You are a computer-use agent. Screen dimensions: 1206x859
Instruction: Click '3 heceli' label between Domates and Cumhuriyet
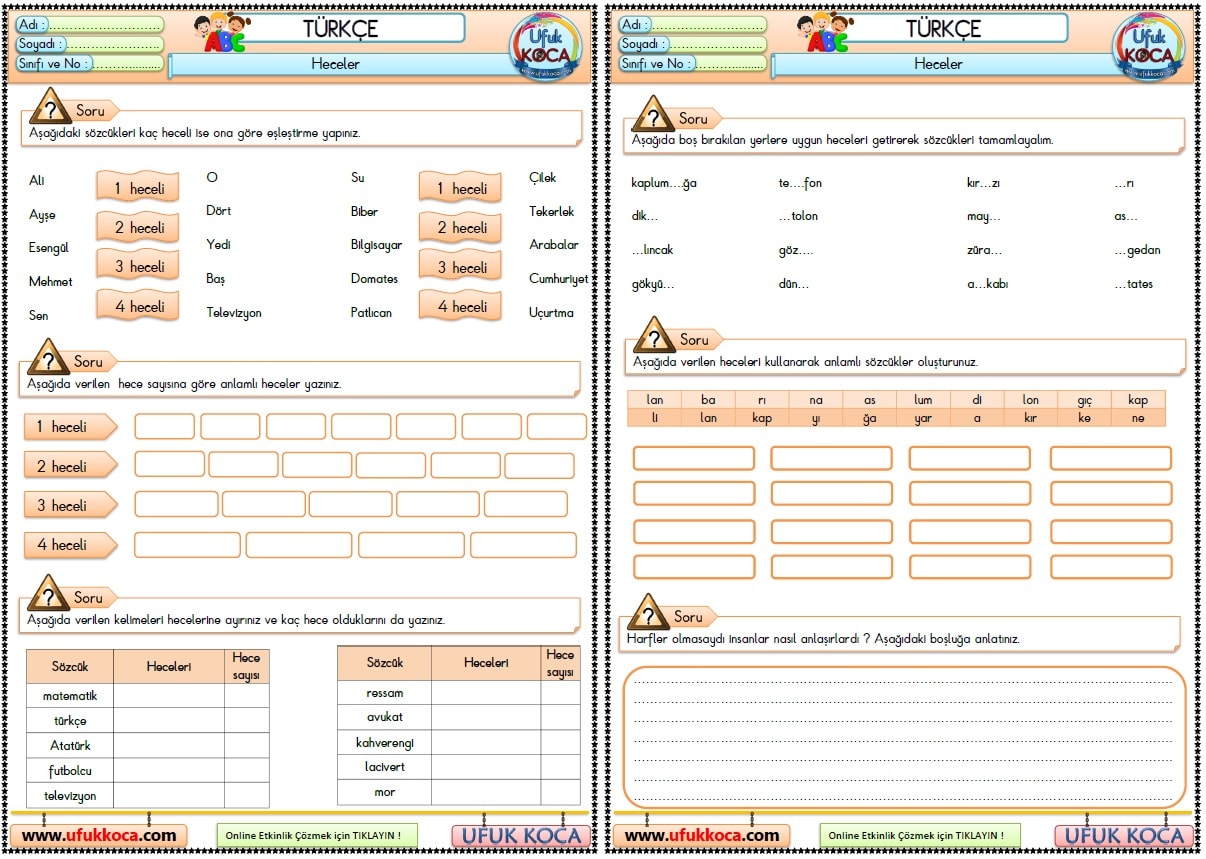pyautogui.click(x=460, y=267)
